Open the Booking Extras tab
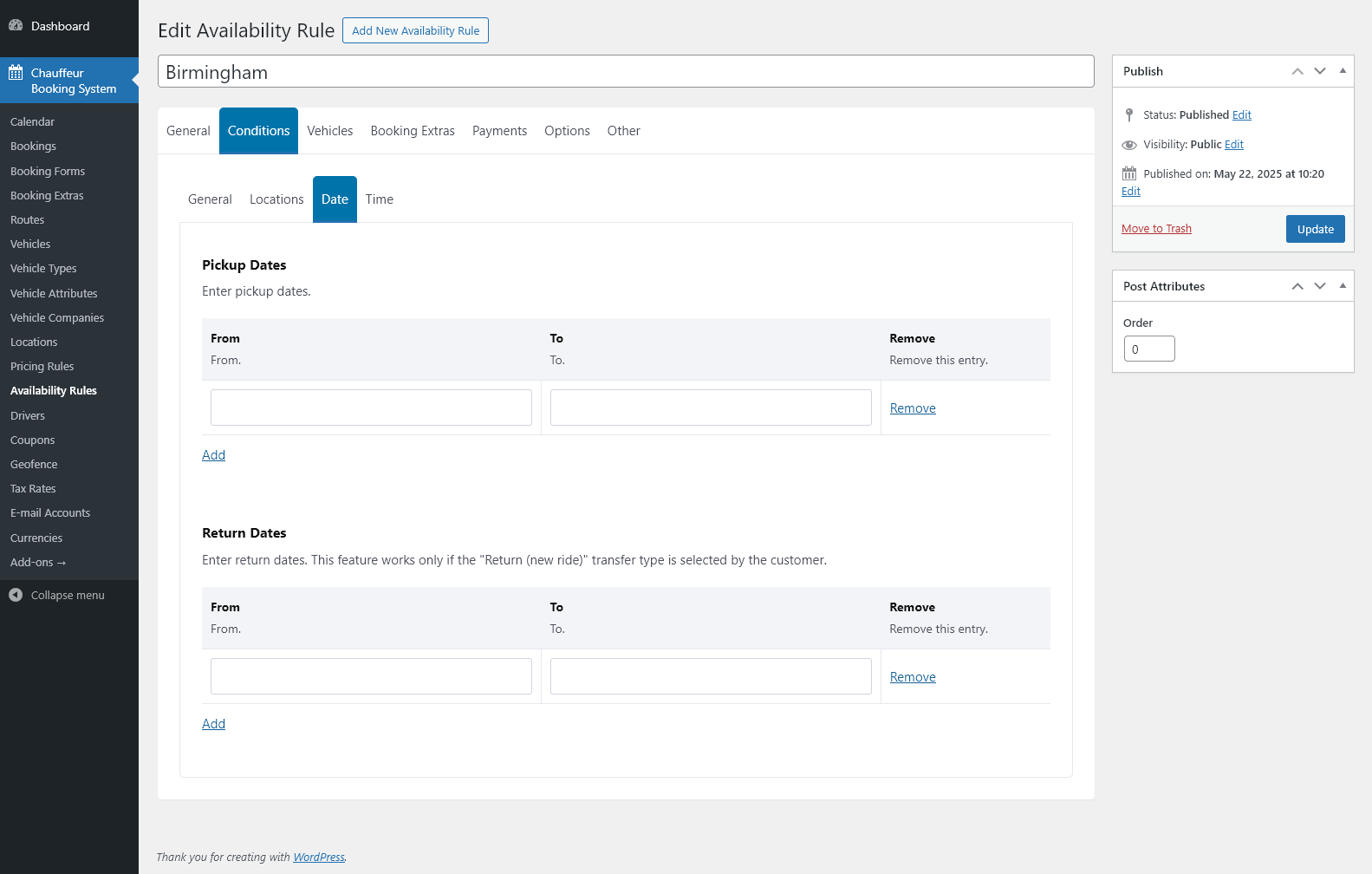This screenshot has height=874, width=1372. click(413, 131)
